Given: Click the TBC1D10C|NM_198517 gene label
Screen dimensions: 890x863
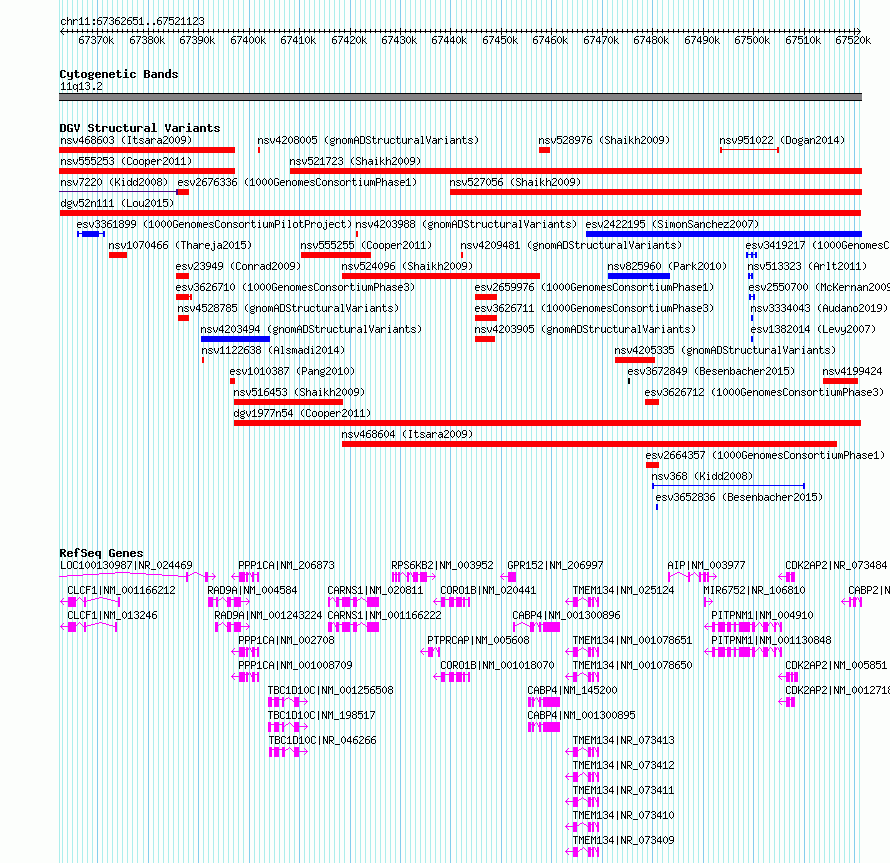Looking at the screenshot, I should pos(321,715).
